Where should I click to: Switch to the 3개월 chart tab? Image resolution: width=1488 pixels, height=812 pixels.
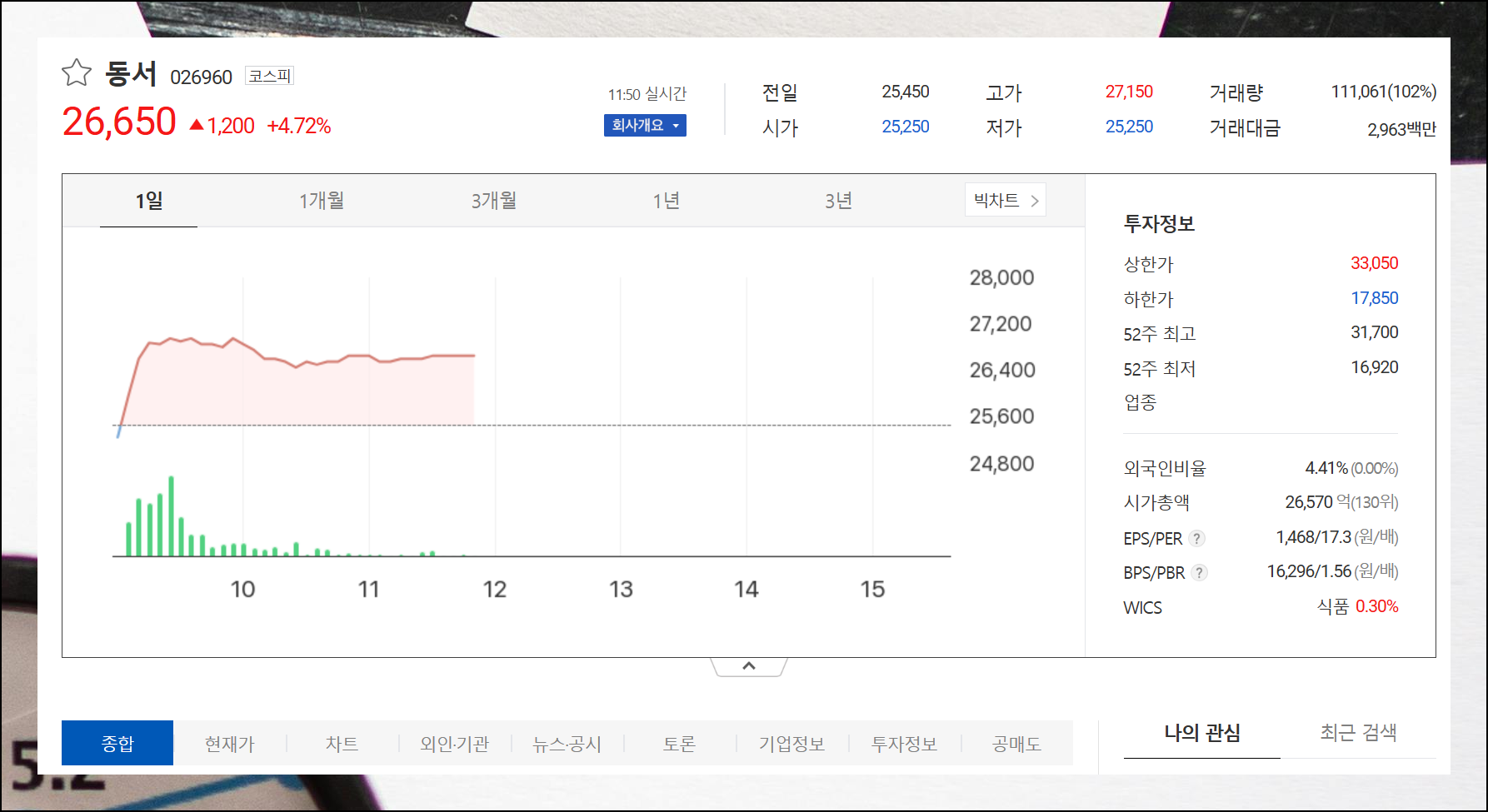(x=494, y=201)
